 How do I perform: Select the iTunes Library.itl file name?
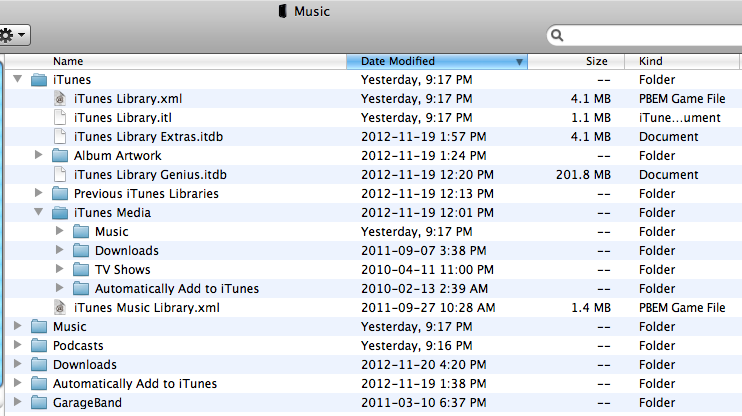[123, 117]
